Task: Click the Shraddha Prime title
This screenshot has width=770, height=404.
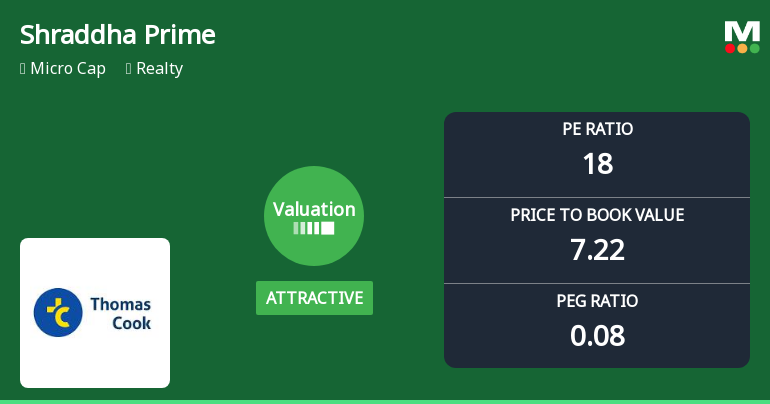Action: 118,35
